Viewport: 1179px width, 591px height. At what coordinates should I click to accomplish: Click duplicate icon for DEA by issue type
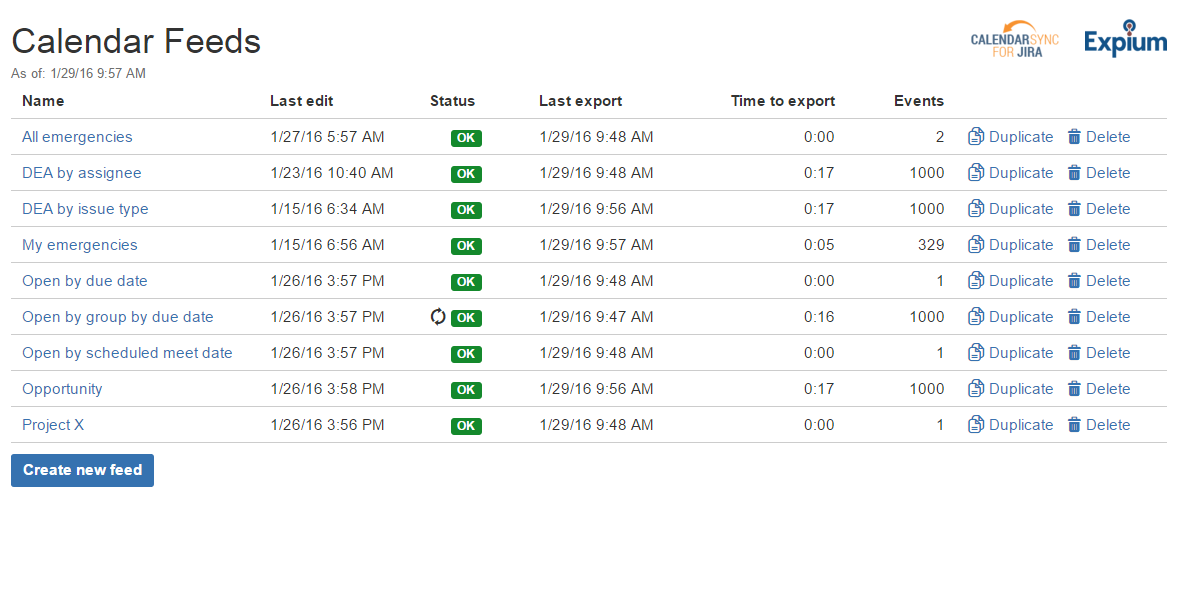tap(976, 209)
